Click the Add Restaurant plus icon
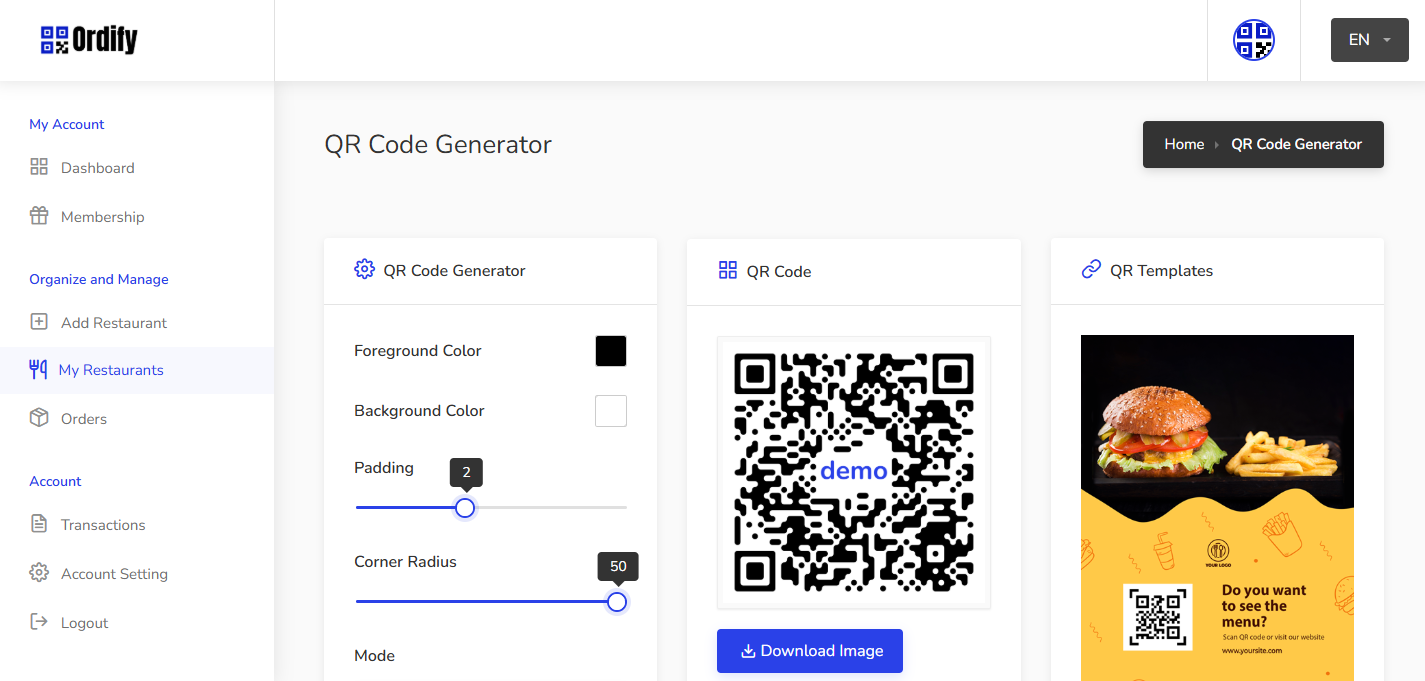This screenshot has width=1425, height=681. (39, 322)
